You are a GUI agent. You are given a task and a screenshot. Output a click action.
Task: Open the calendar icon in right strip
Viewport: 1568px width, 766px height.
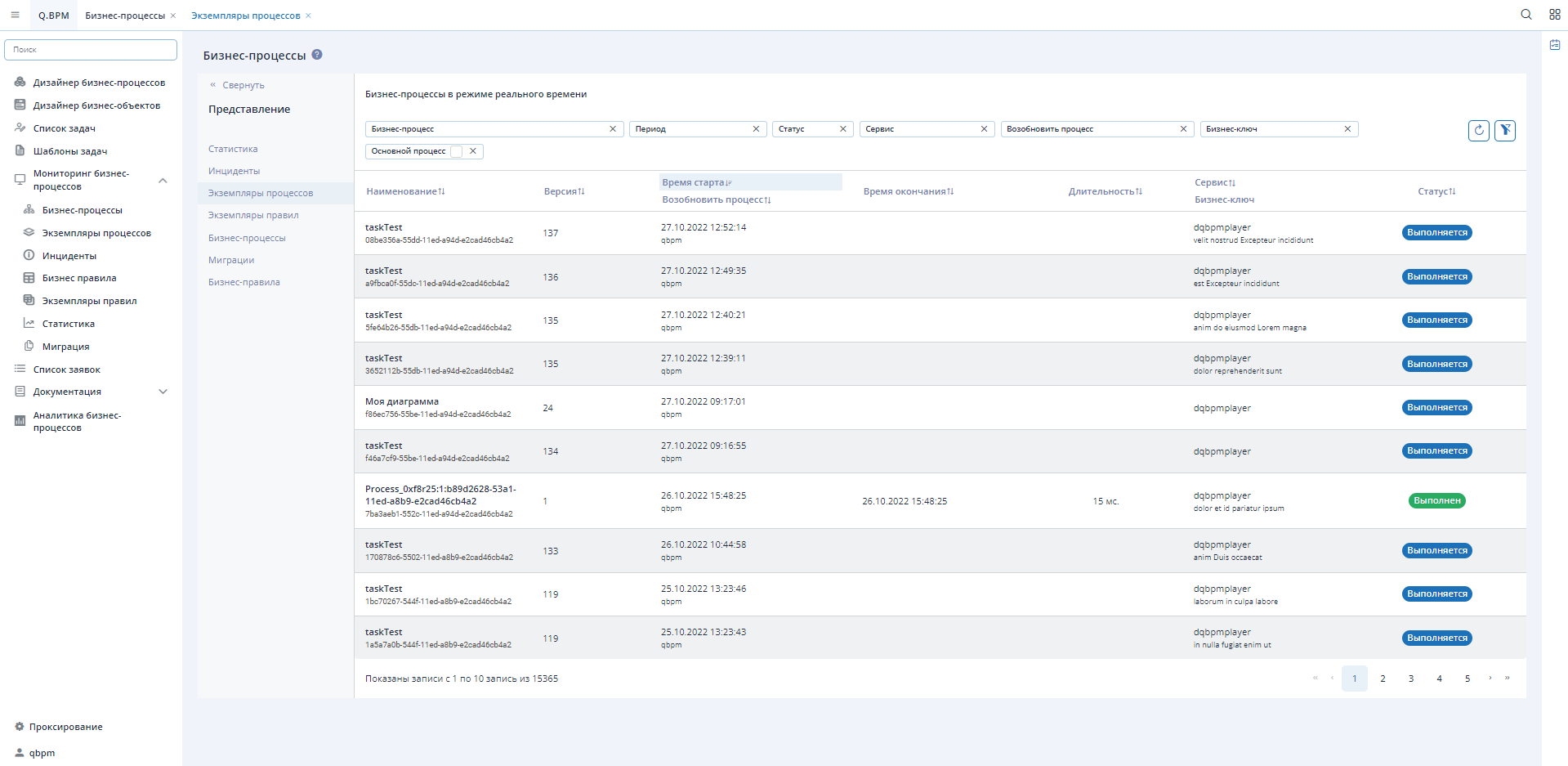pyautogui.click(x=1555, y=45)
